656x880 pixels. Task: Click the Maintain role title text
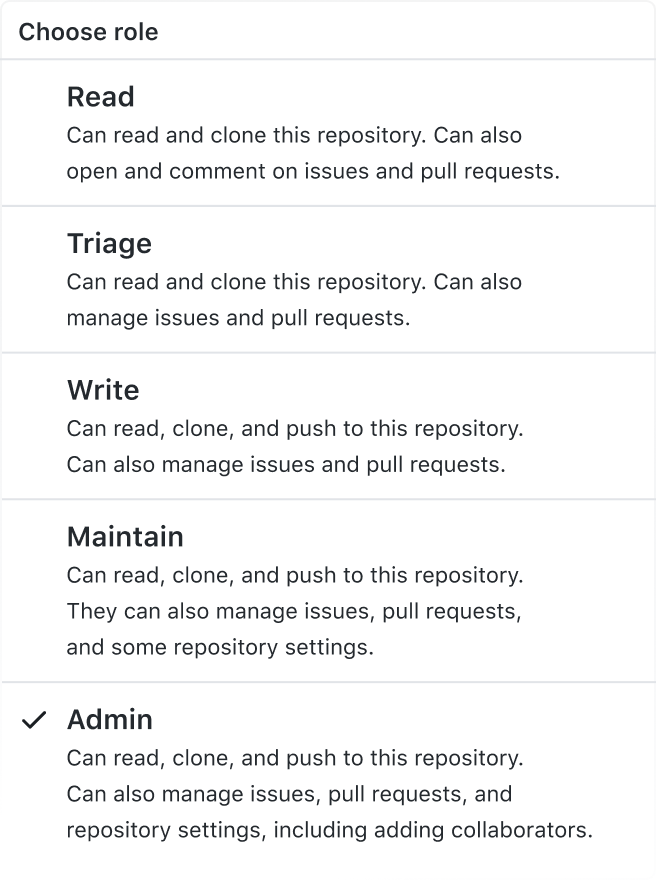(125, 536)
